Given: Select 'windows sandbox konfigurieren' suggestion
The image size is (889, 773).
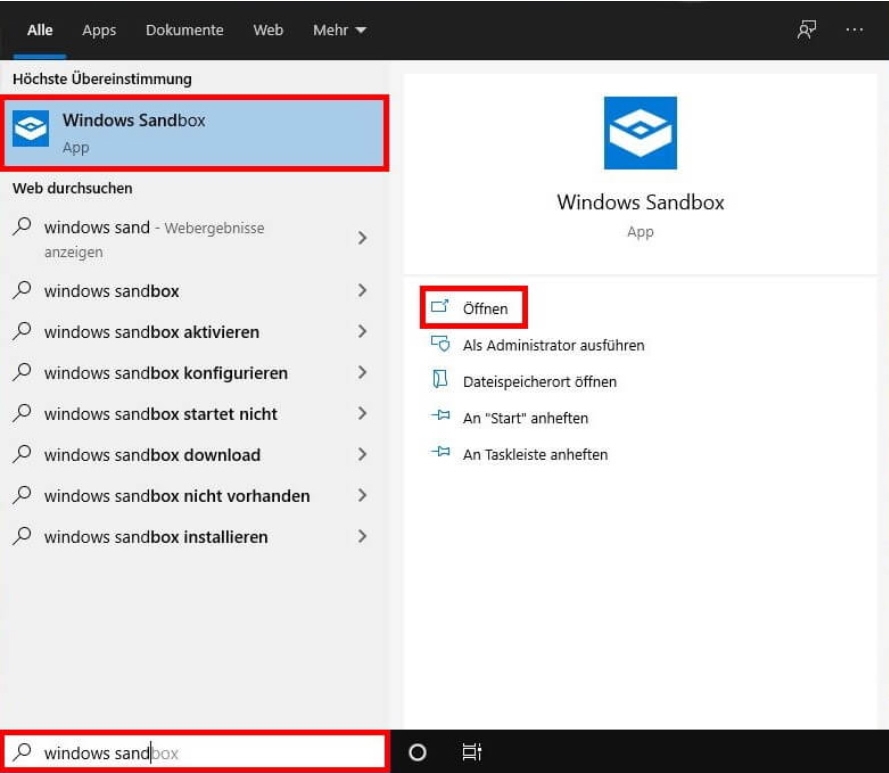Looking at the screenshot, I should pyautogui.click(x=193, y=373).
